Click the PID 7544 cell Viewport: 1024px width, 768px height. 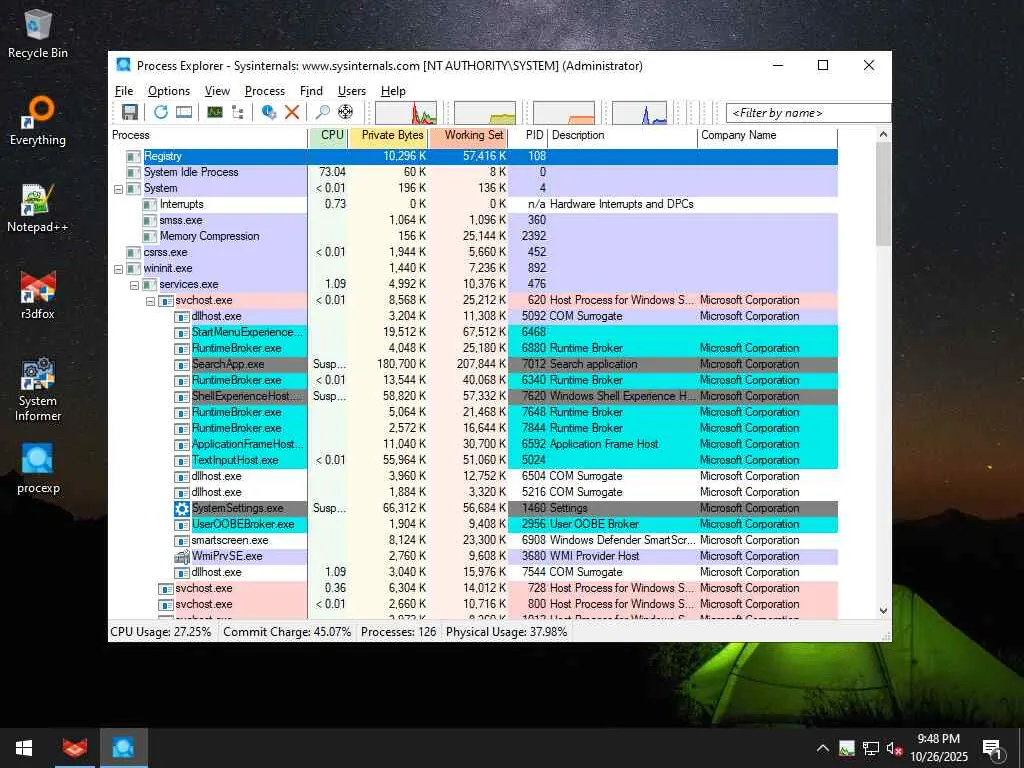pyautogui.click(x=534, y=573)
